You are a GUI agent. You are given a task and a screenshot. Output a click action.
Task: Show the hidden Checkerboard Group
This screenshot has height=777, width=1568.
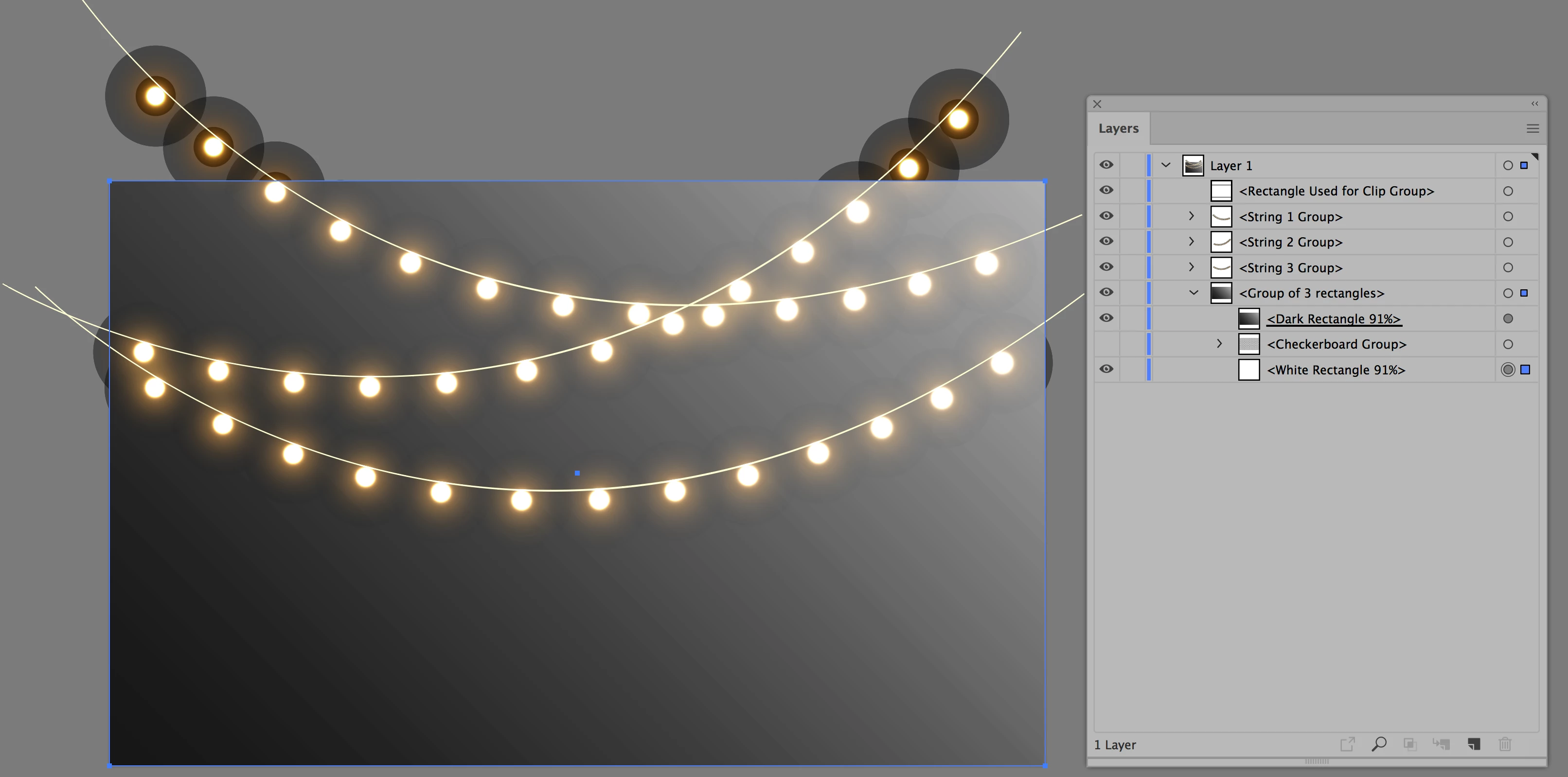click(x=1106, y=344)
